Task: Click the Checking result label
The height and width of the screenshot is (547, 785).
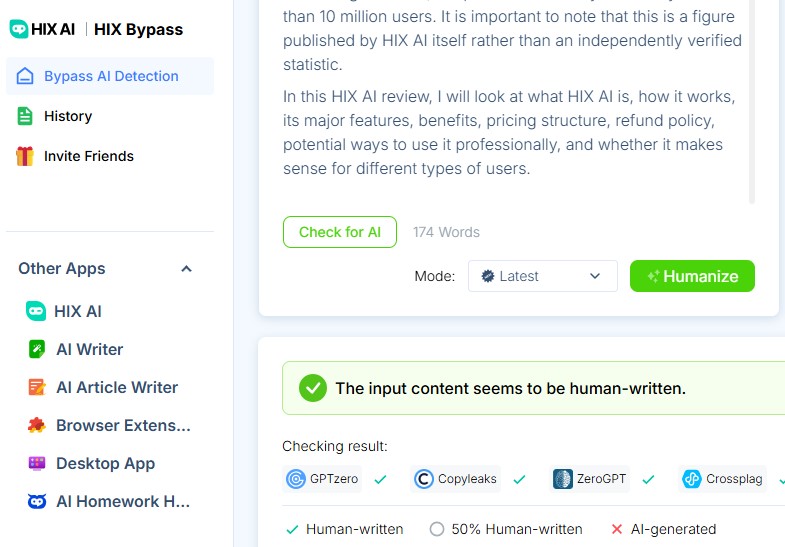Action: [334, 446]
